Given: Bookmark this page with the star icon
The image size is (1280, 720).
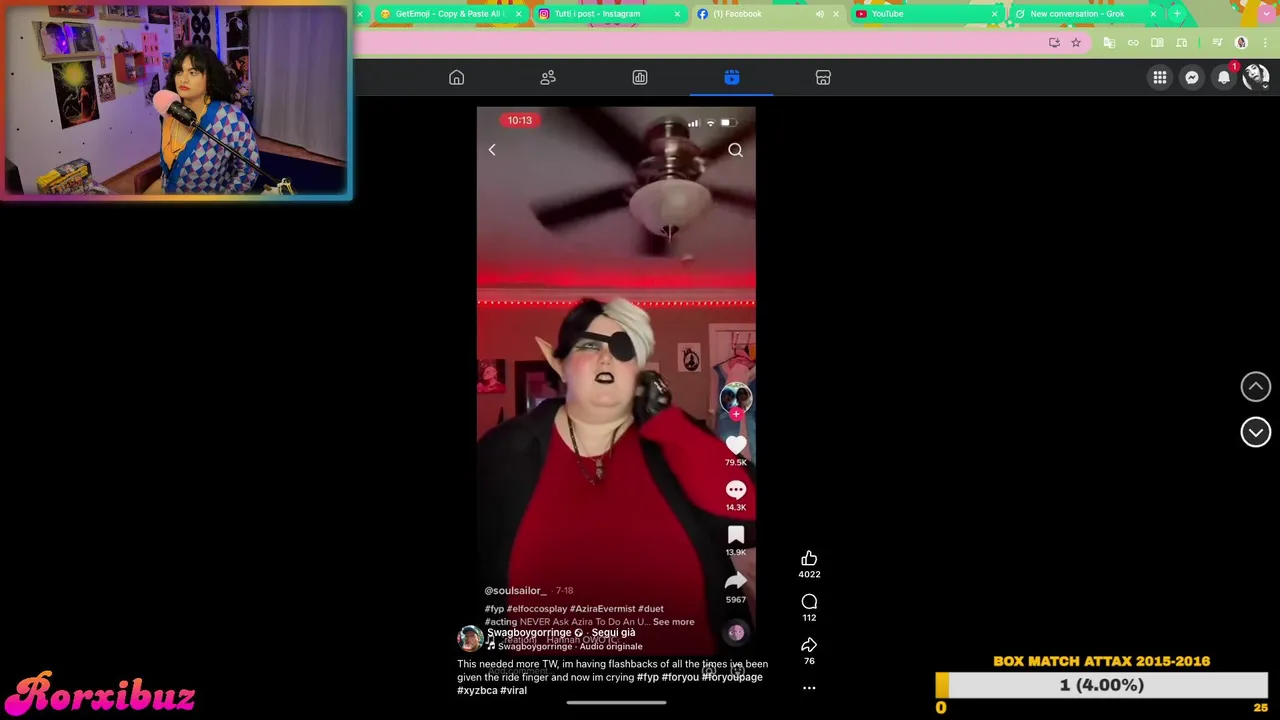Looking at the screenshot, I should [1076, 42].
